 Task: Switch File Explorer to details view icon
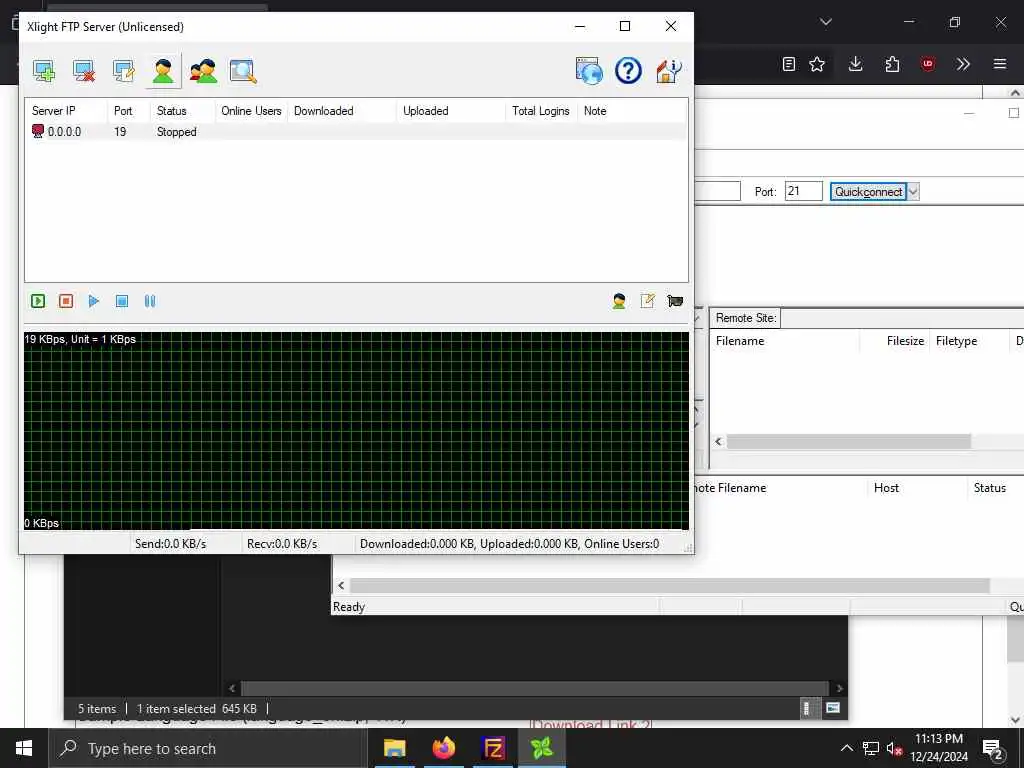[x=807, y=708]
